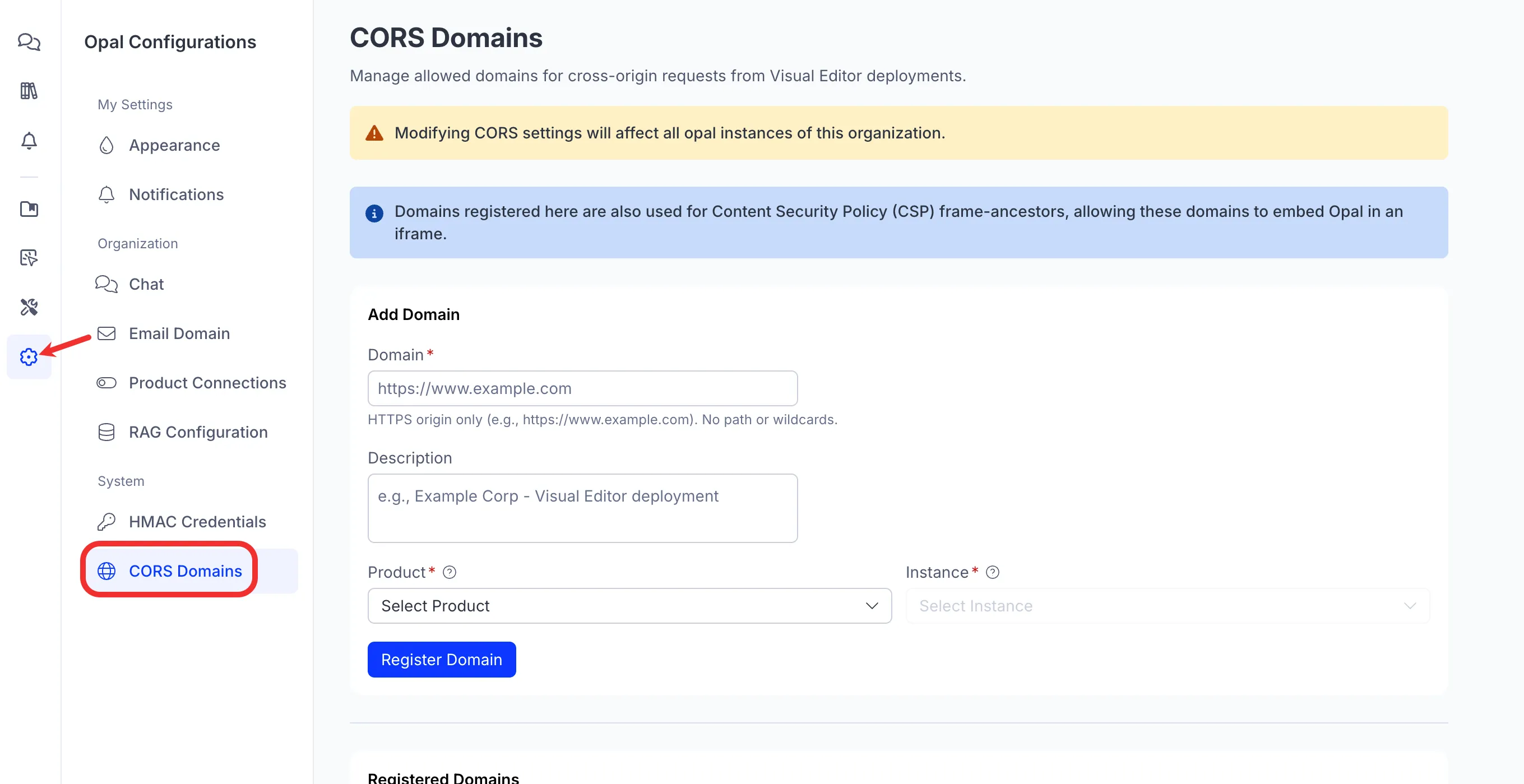Click the key icon beside HMAC Credentials
This screenshot has width=1524, height=784.
coord(106,522)
